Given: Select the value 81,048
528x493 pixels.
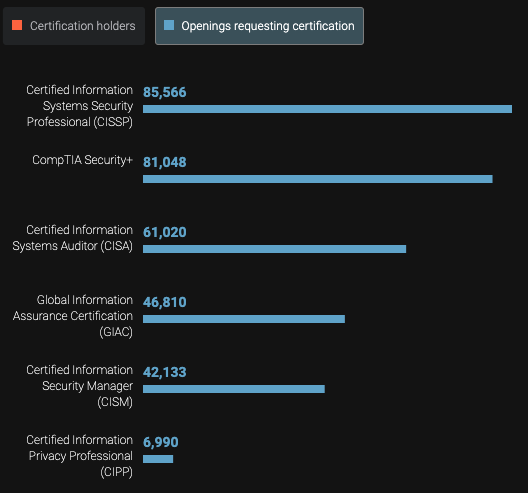Looking at the screenshot, I should point(165,162).
